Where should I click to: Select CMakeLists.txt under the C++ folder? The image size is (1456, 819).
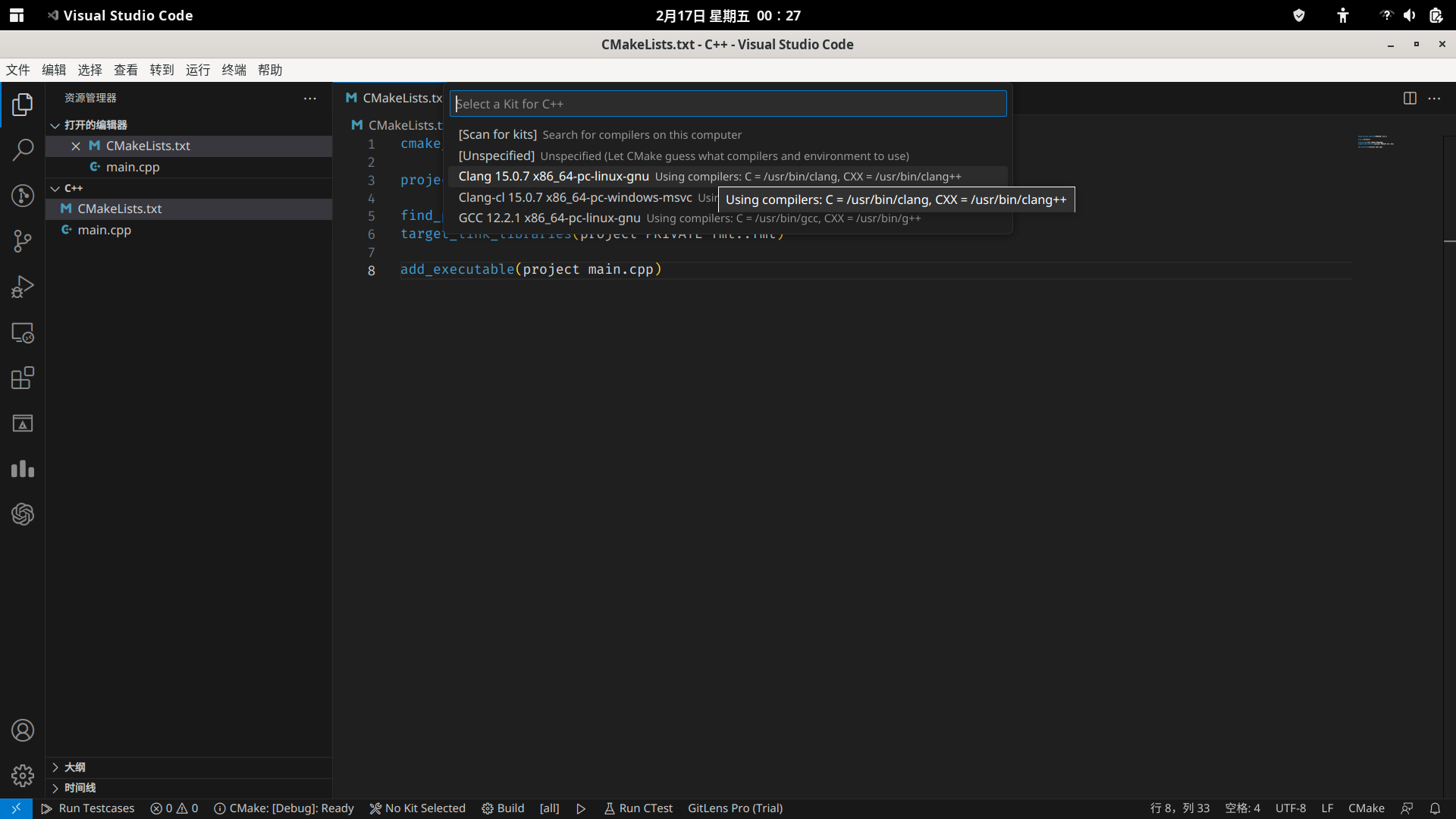coord(189,209)
